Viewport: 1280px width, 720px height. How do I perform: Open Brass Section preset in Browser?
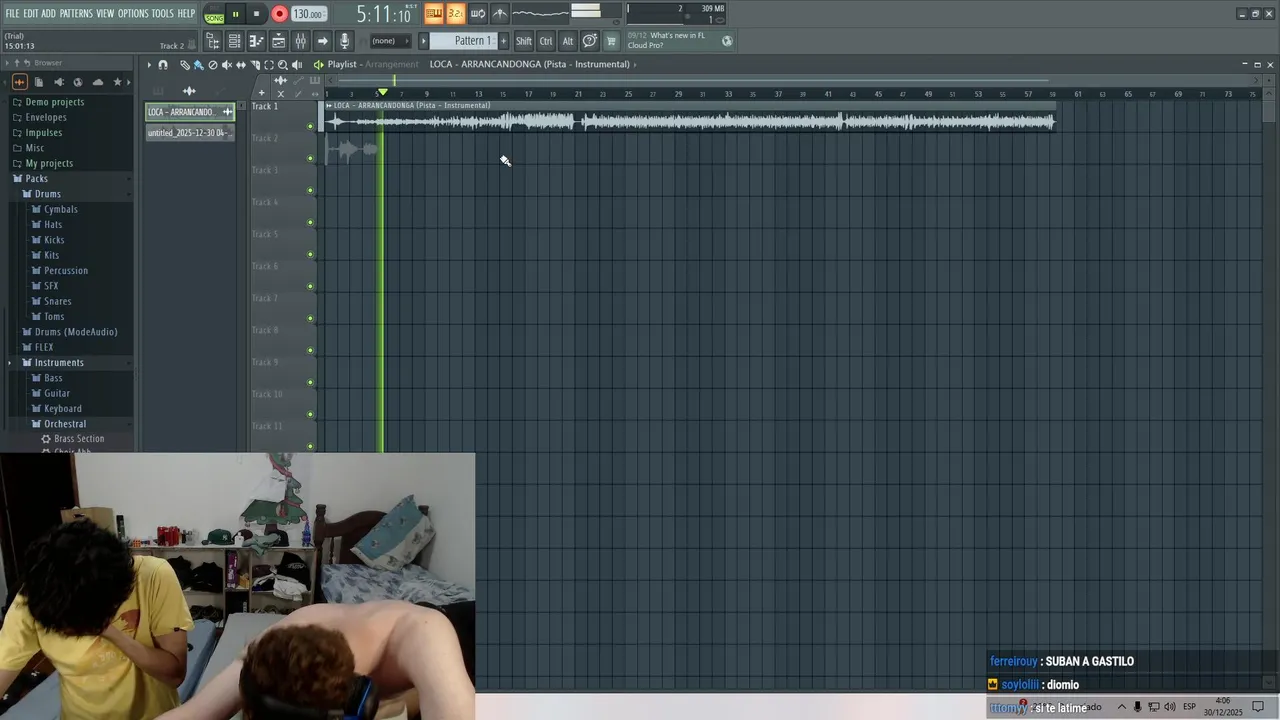point(79,439)
